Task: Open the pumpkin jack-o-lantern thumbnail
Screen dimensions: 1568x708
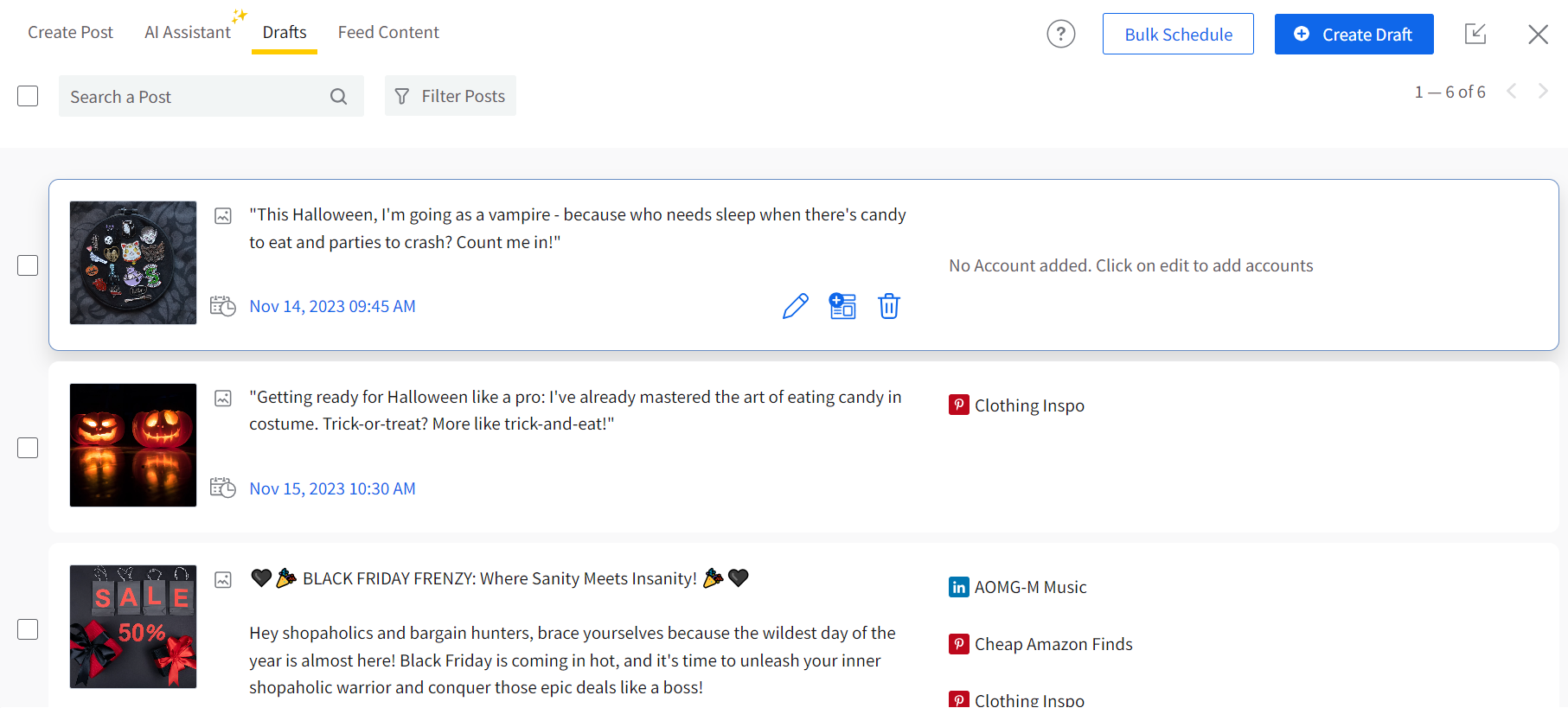Action: [133, 445]
